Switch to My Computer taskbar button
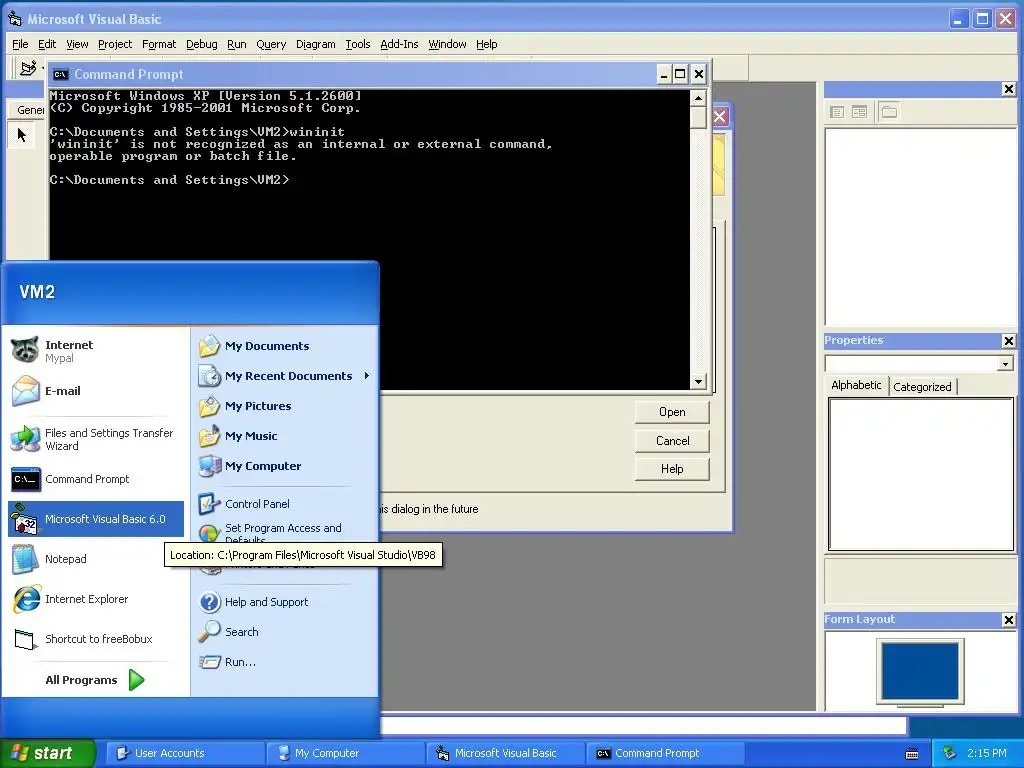This screenshot has height=768, width=1024. click(345, 754)
